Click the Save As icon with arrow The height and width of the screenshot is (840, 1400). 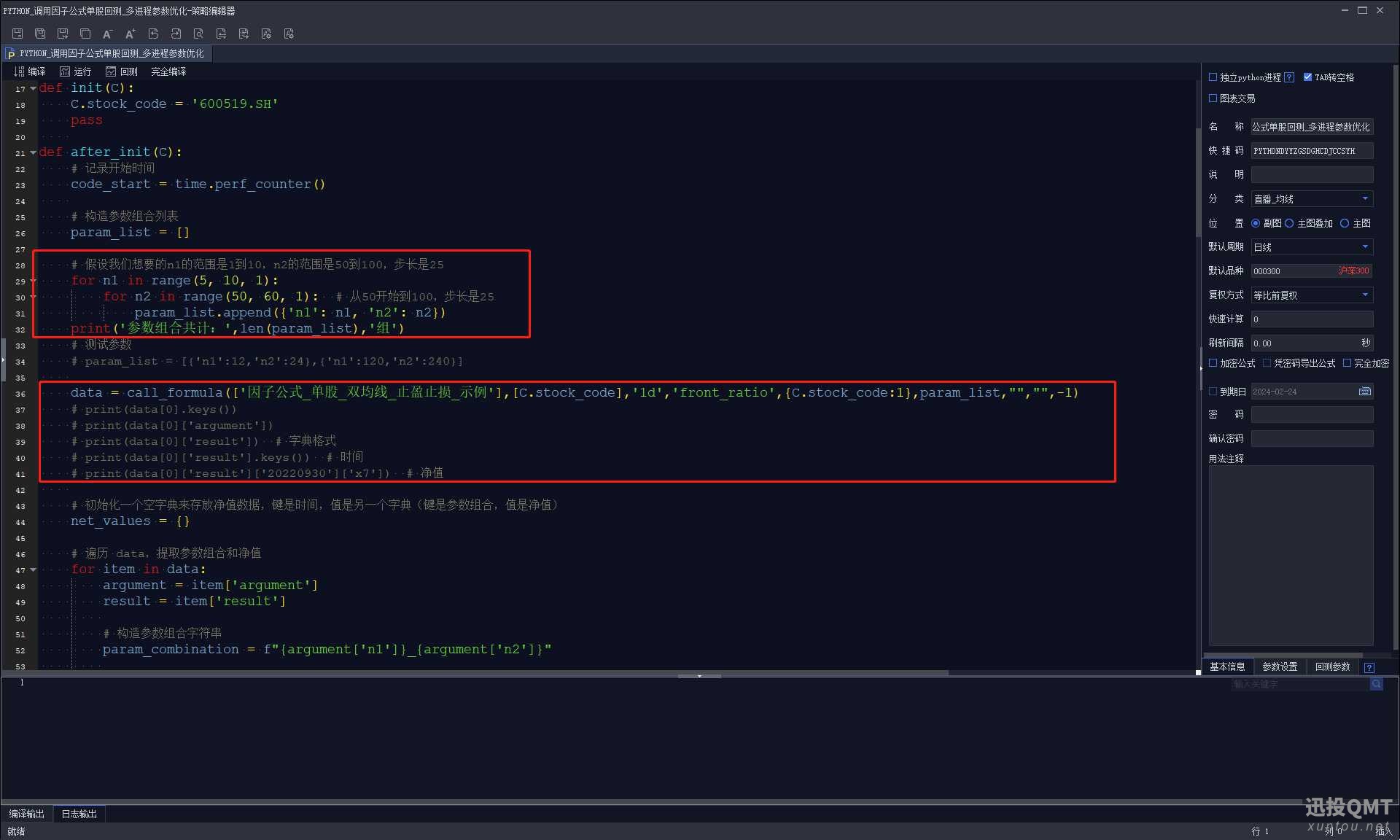click(63, 34)
